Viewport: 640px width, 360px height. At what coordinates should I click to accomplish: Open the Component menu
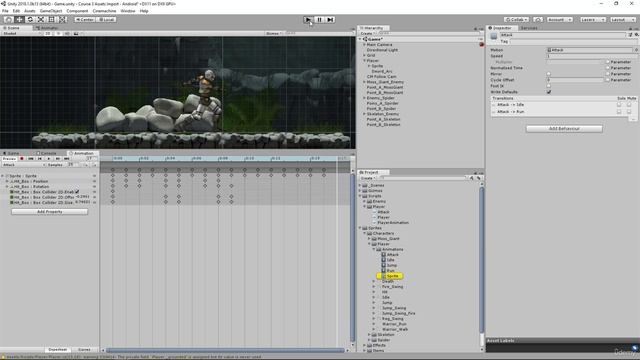point(77,11)
